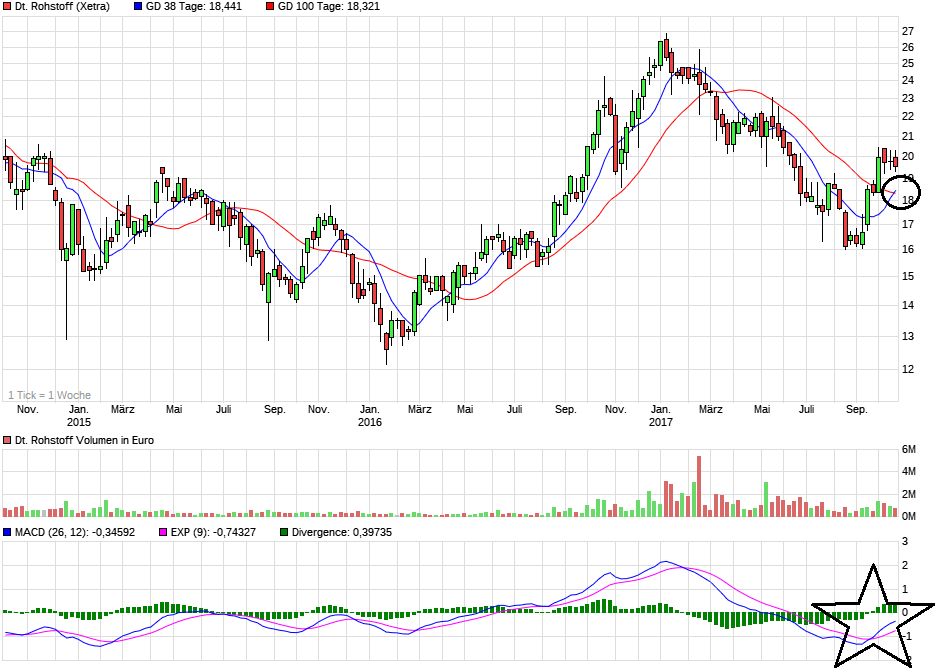Click the tallest red bar in the volume chart
Viewport: 940px width, 670px height.
point(699,486)
